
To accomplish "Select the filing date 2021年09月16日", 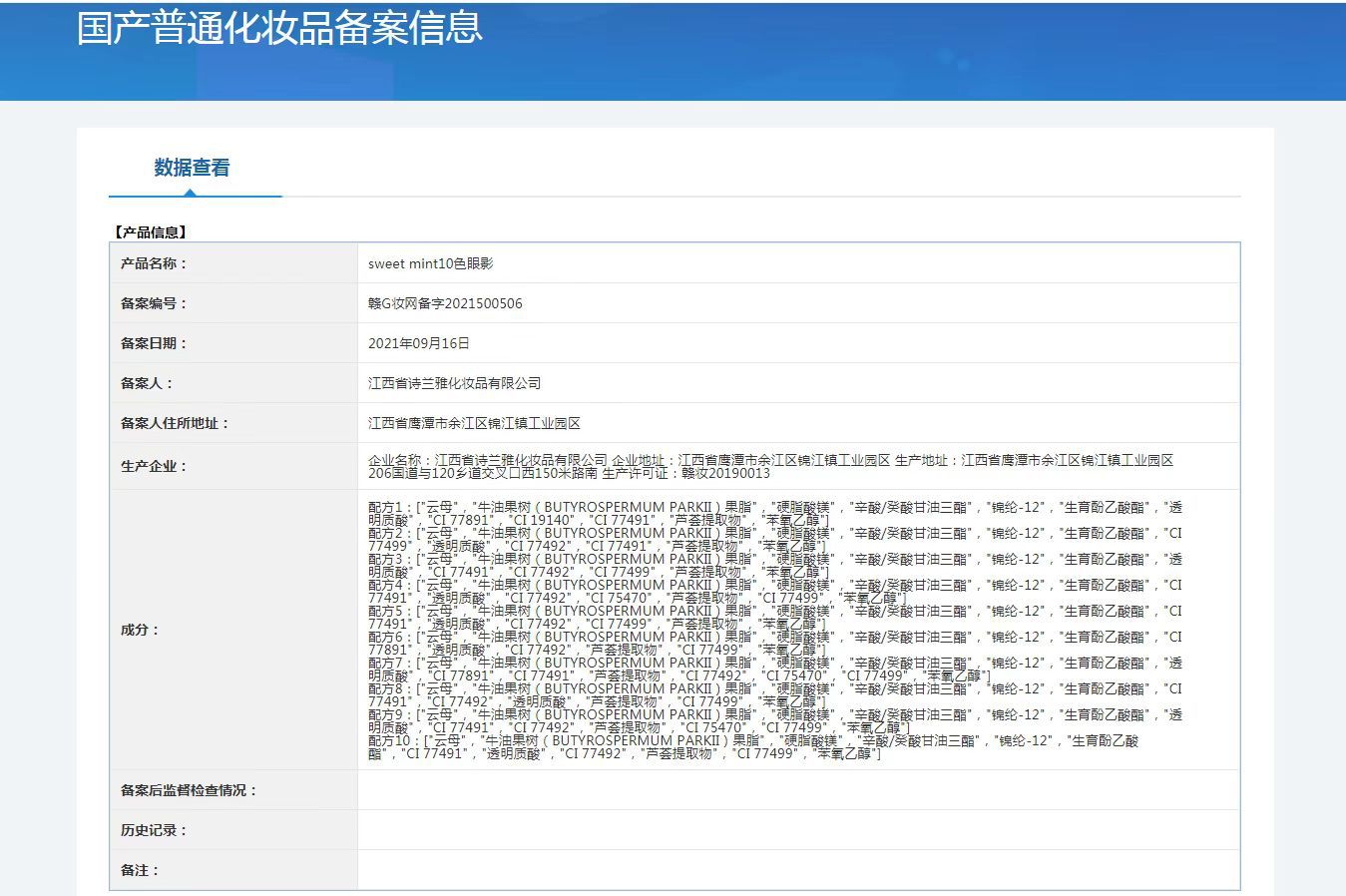I will pyautogui.click(x=418, y=343).
